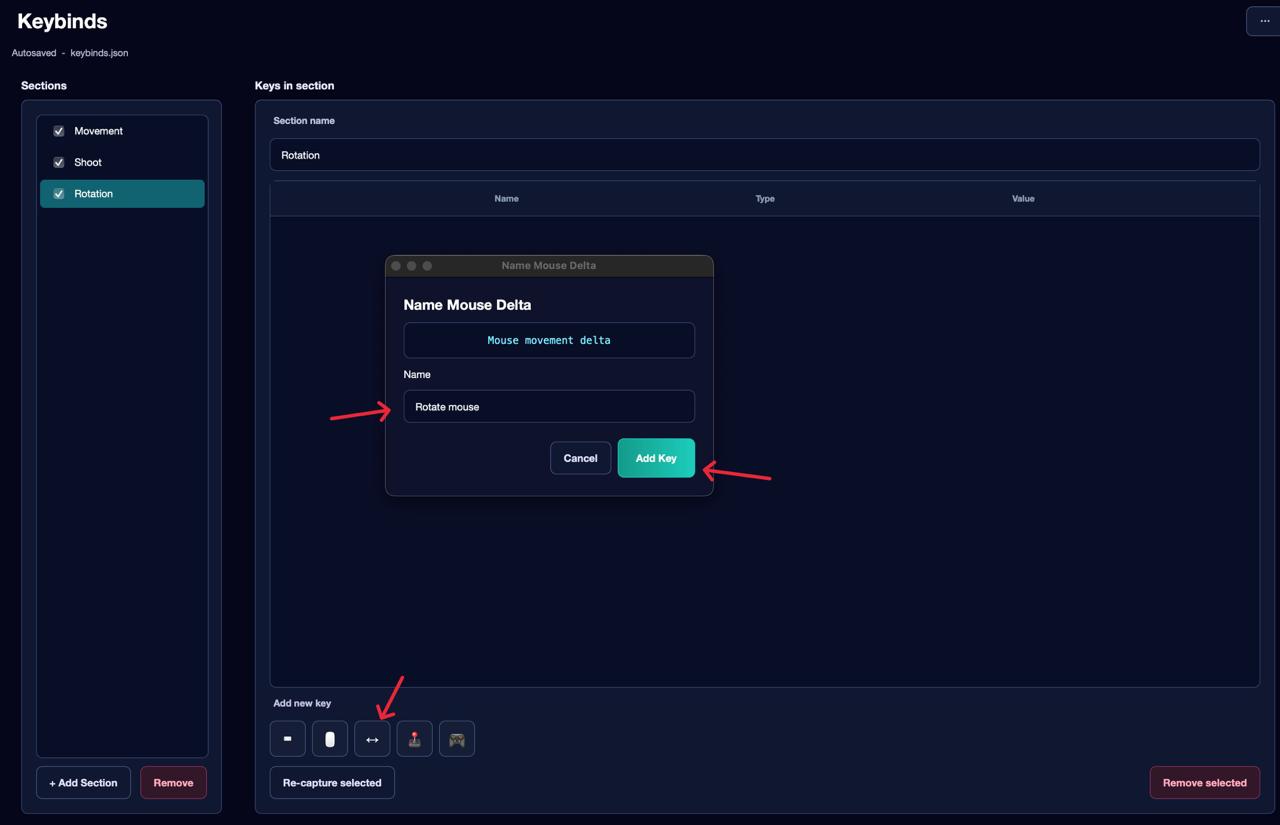Add a mouse delta arrows binding

pyautogui.click(x=372, y=739)
